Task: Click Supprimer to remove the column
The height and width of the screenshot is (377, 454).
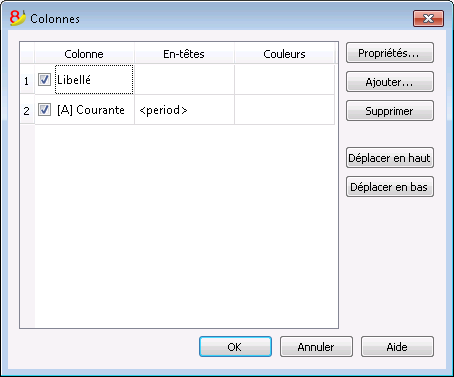Action: click(390, 111)
